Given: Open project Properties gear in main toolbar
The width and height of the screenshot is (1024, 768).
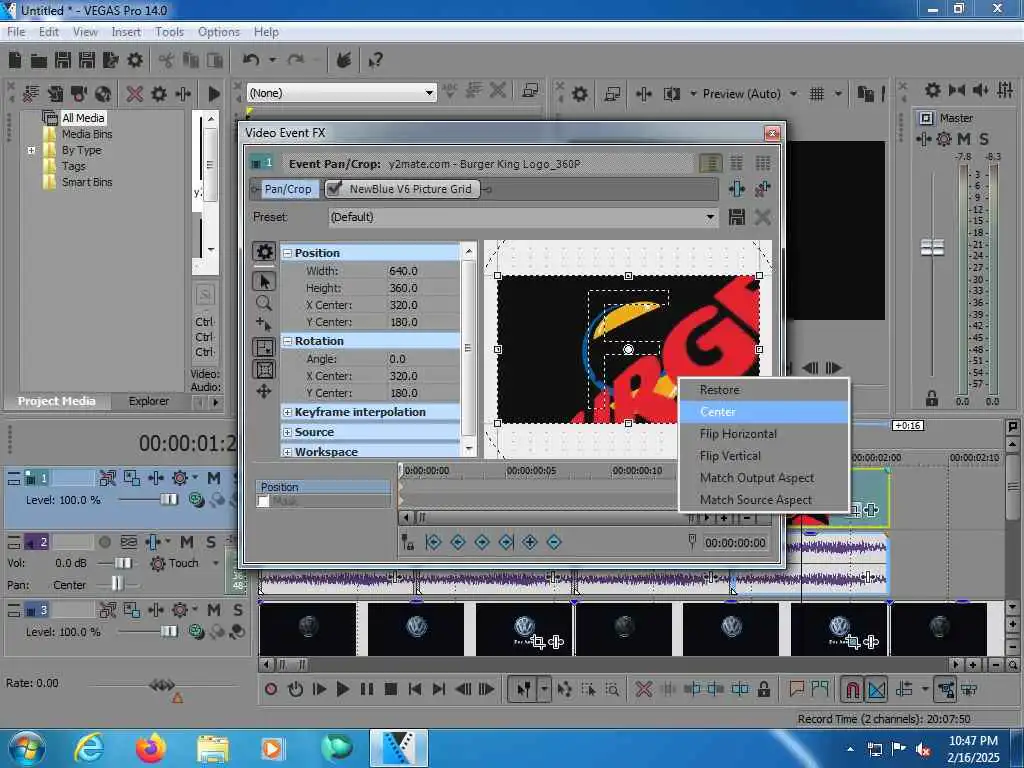Looking at the screenshot, I should pos(135,60).
